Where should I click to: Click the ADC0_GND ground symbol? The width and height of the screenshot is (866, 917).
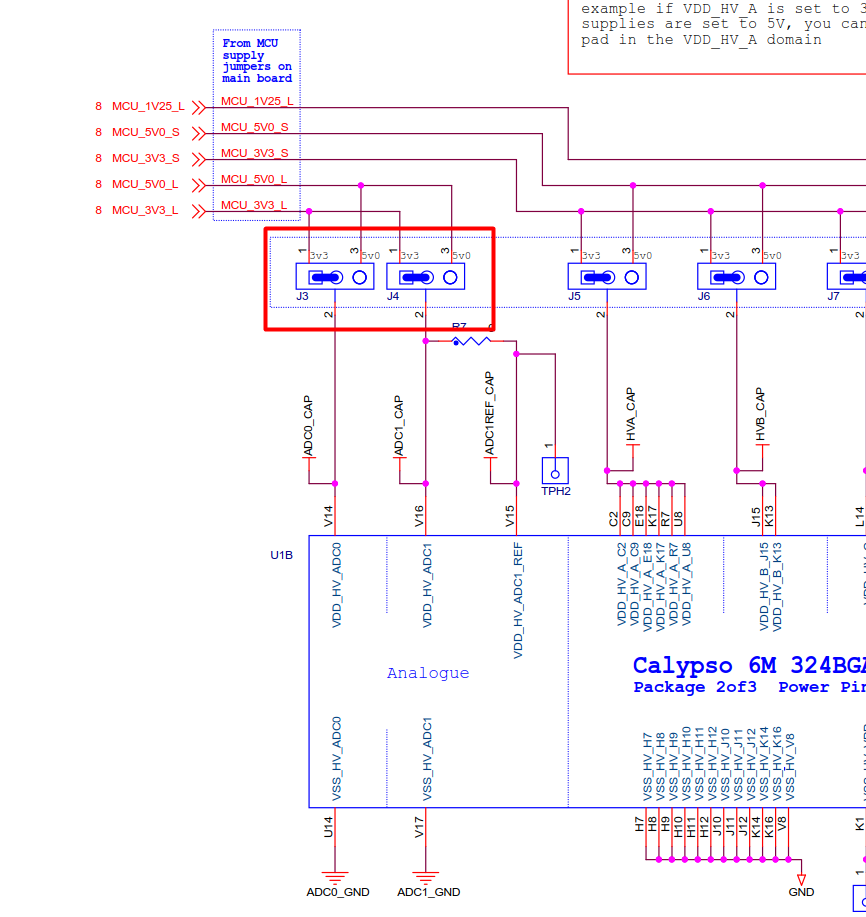(x=335, y=878)
